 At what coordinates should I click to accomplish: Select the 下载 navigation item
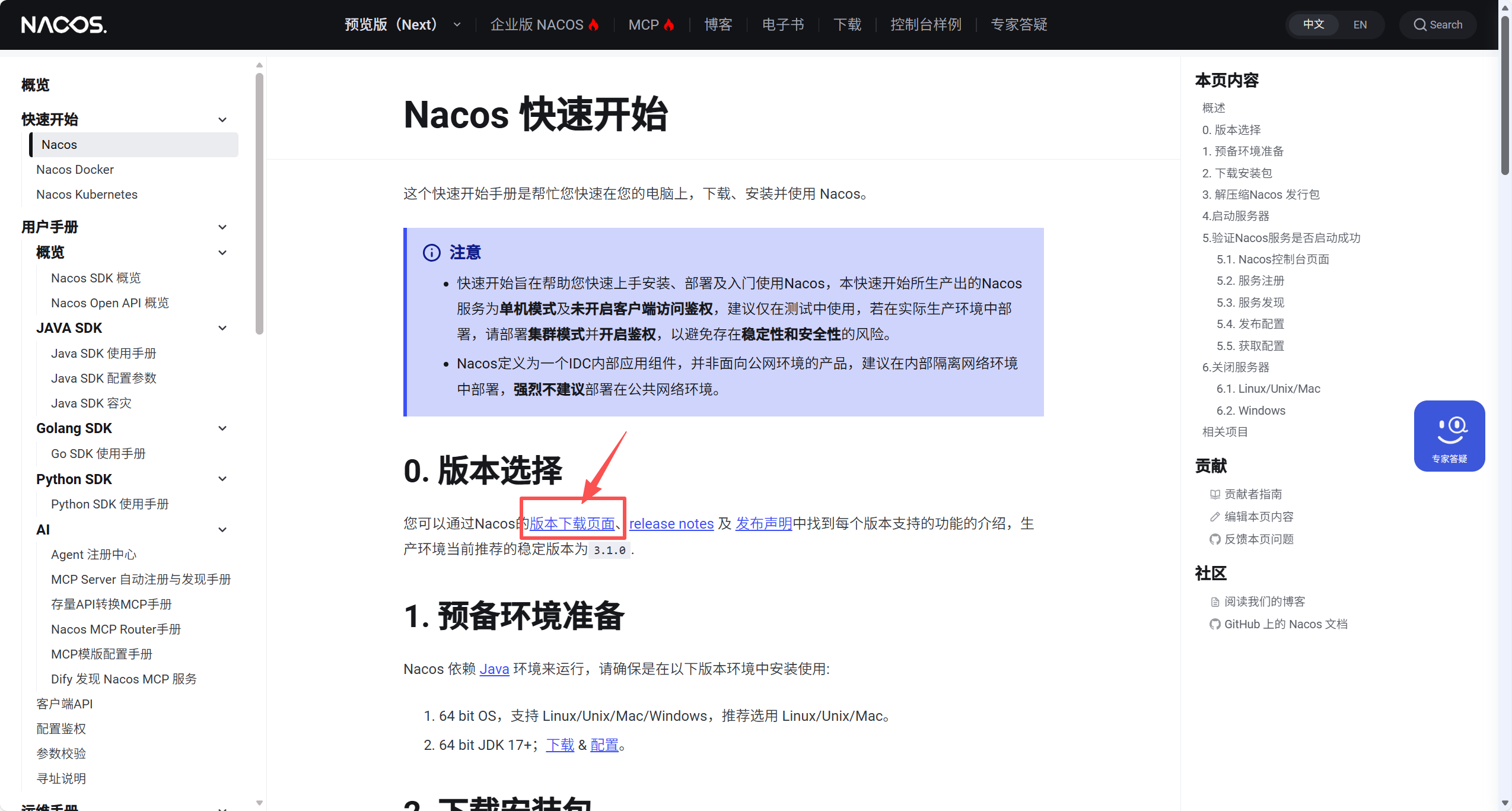tap(847, 24)
